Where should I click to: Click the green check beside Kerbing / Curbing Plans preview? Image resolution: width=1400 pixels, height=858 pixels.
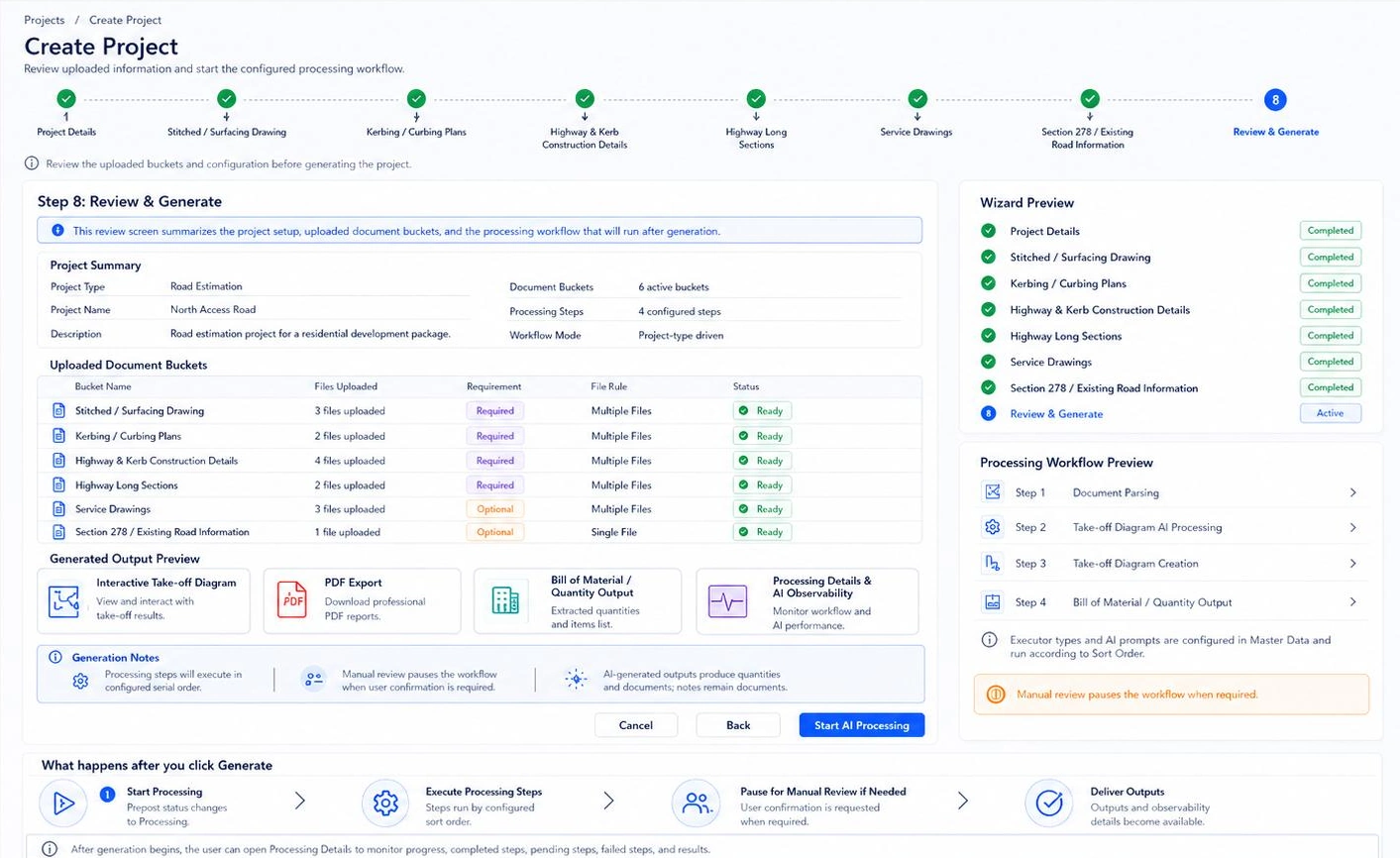[x=988, y=283]
